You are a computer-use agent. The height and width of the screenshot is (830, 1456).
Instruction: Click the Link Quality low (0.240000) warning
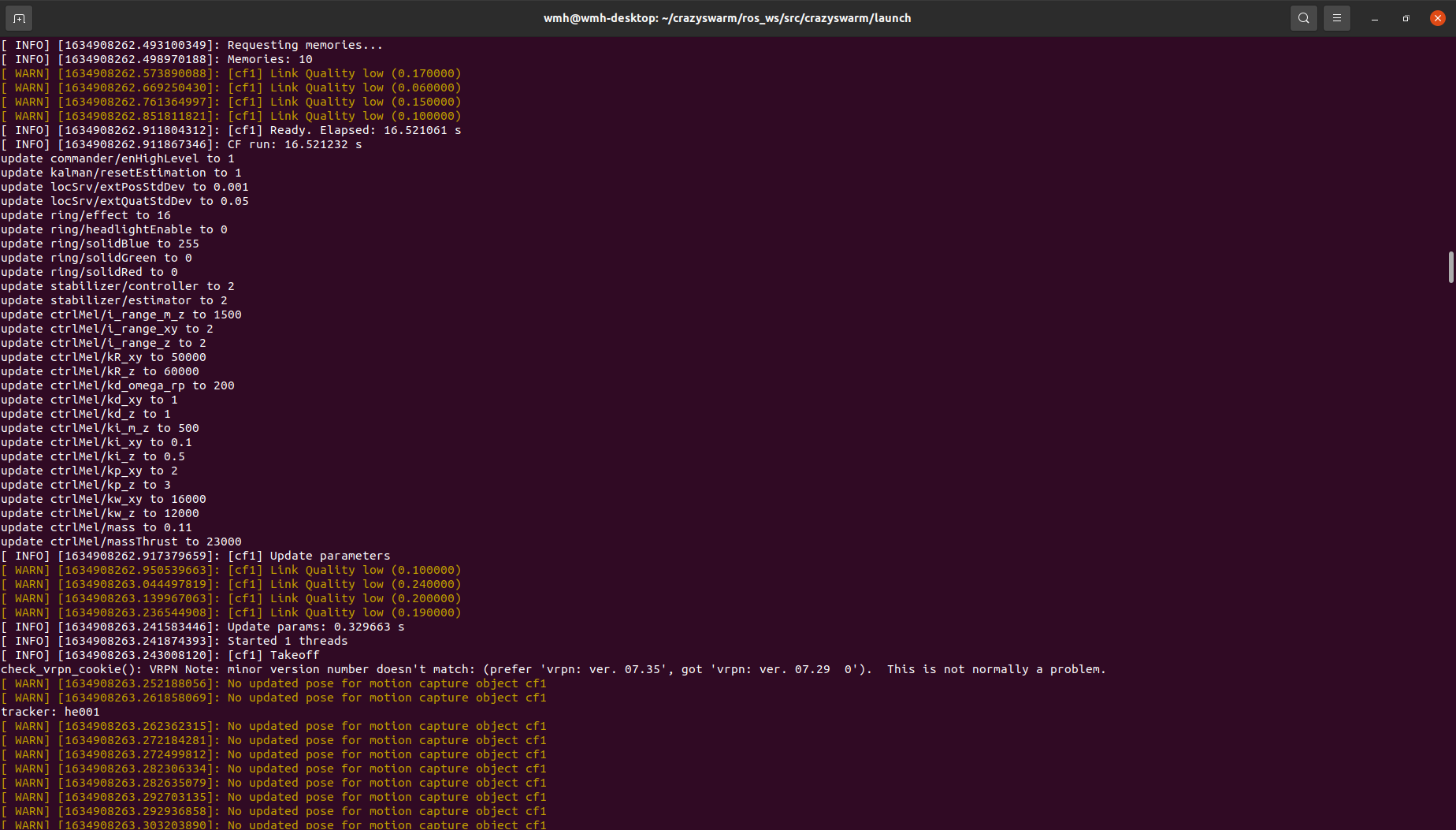point(231,584)
